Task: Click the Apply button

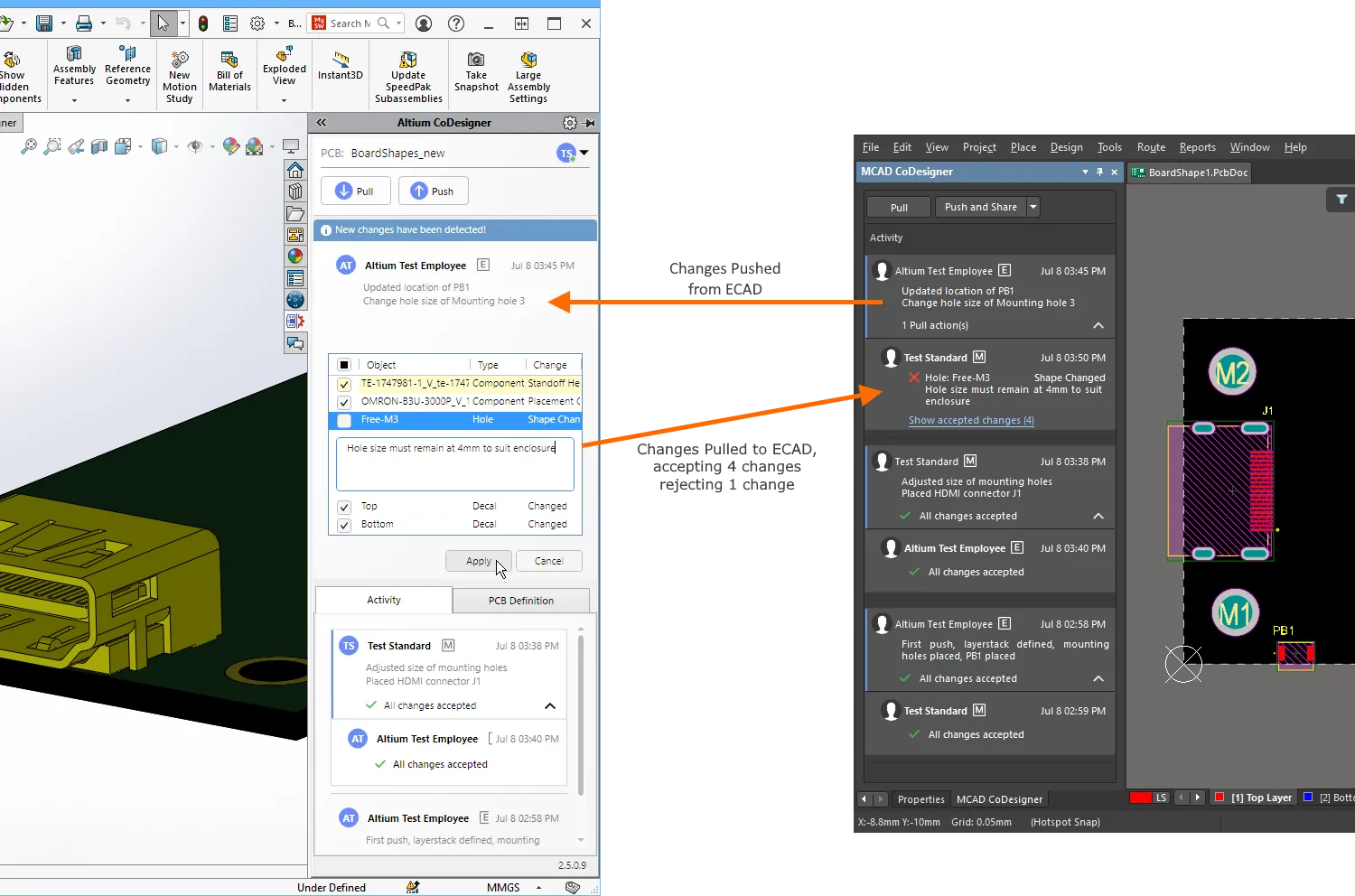Action: click(478, 561)
